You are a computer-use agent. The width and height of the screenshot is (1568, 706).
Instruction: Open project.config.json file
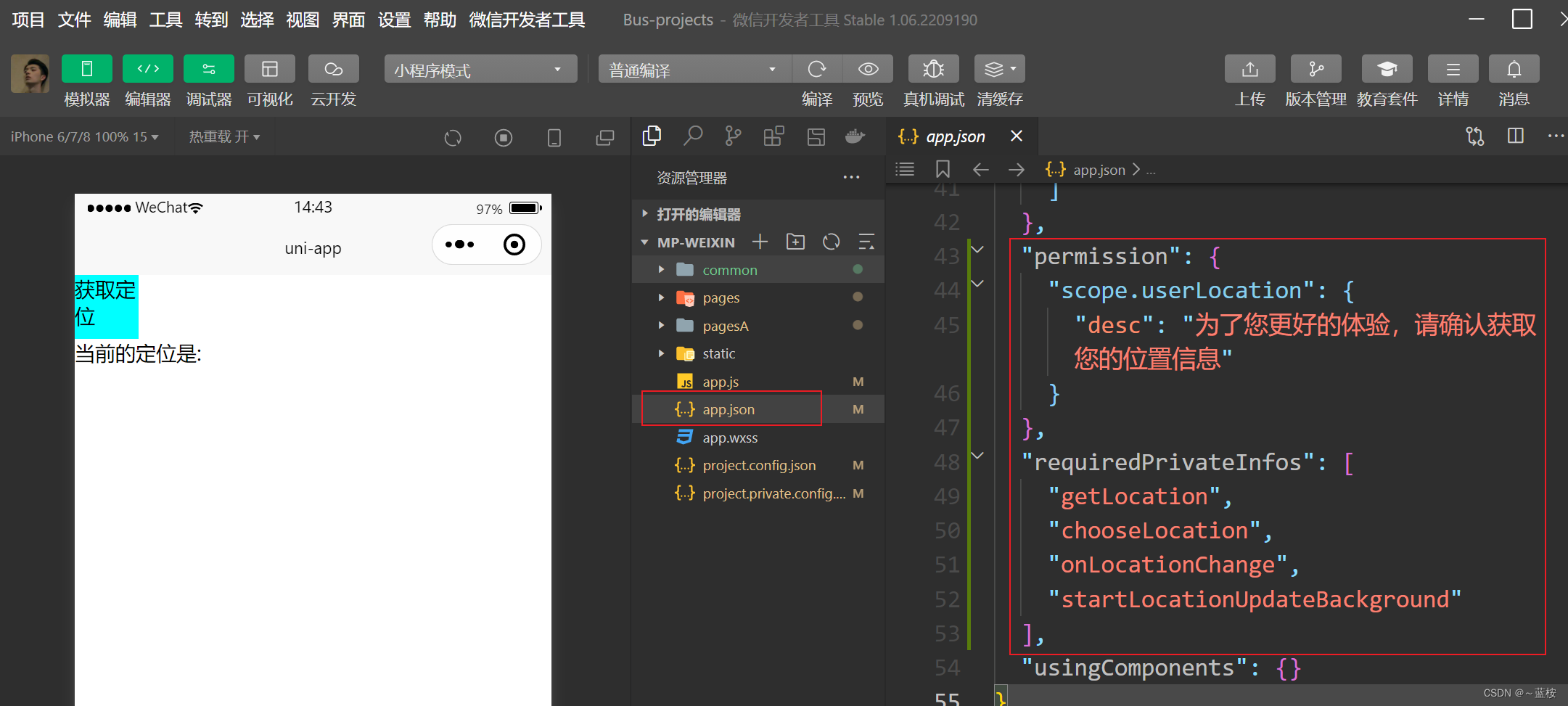click(758, 465)
